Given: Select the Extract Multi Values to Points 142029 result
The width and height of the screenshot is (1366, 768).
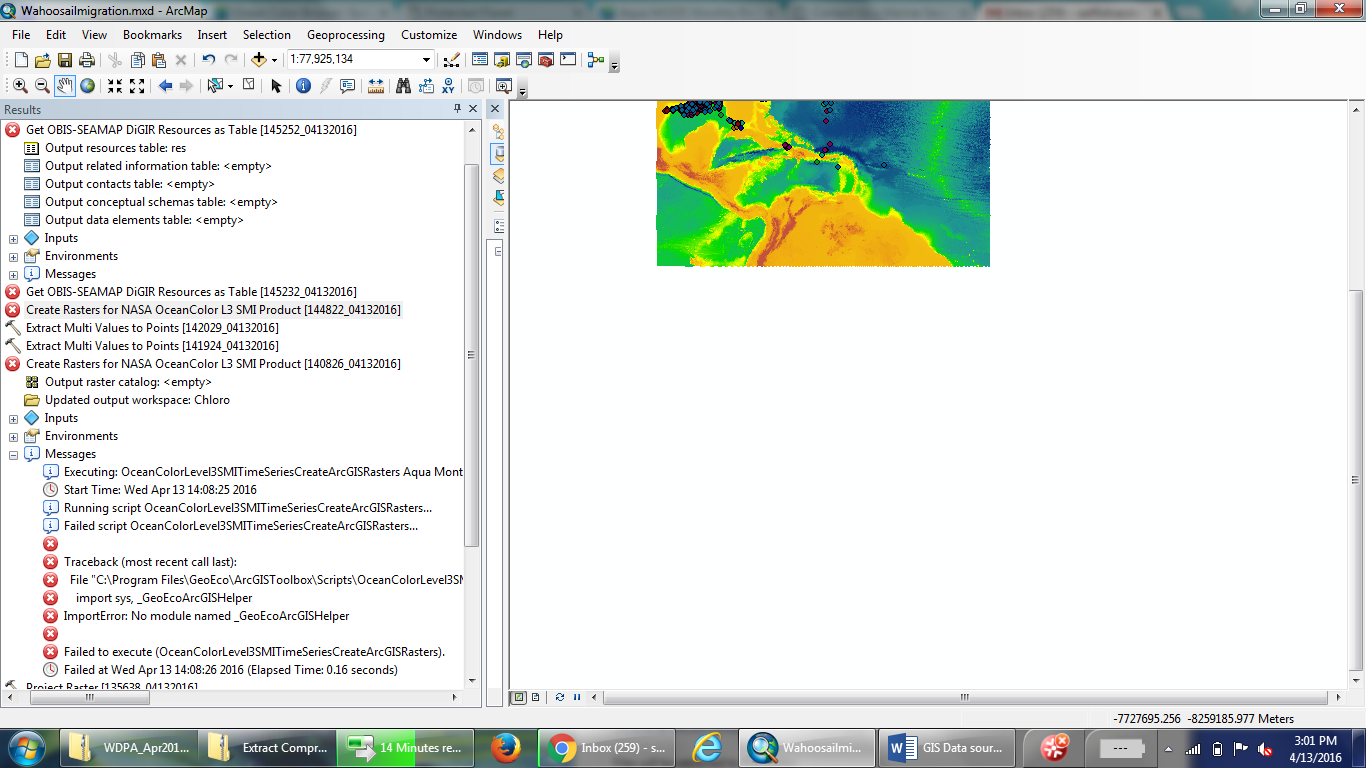Looking at the screenshot, I should (x=152, y=328).
